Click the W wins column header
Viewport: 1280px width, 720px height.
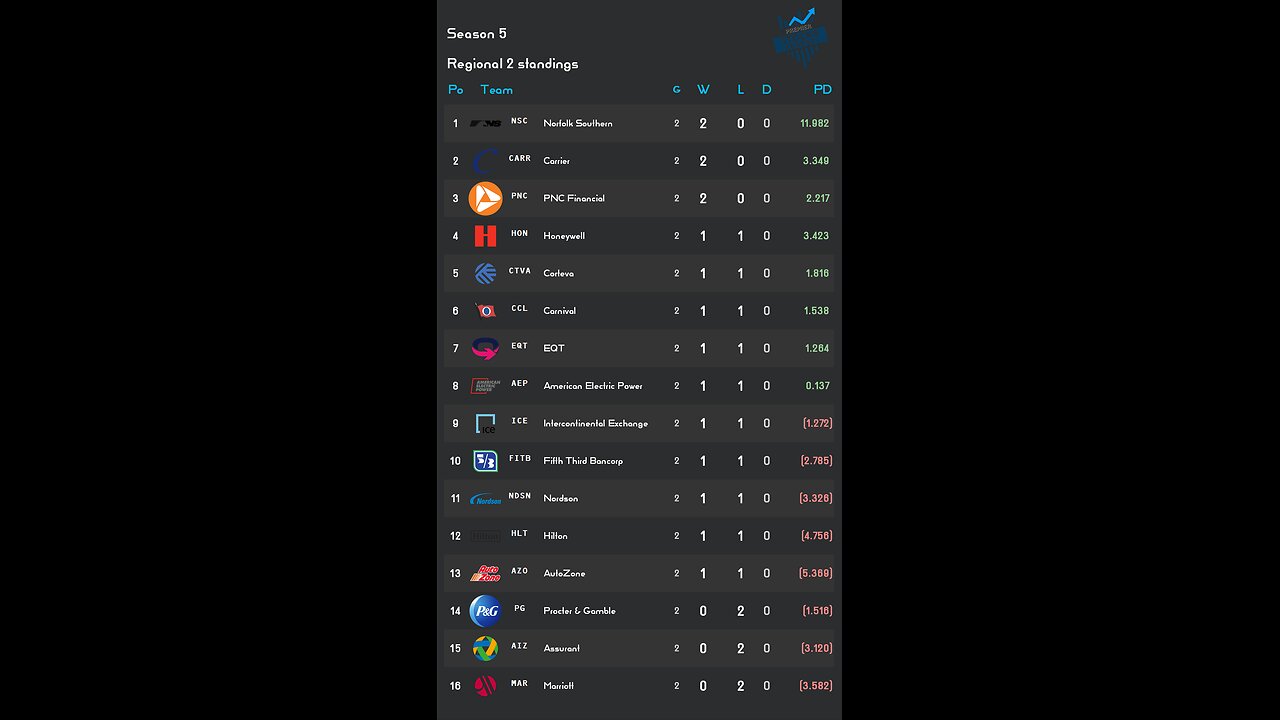coord(703,90)
